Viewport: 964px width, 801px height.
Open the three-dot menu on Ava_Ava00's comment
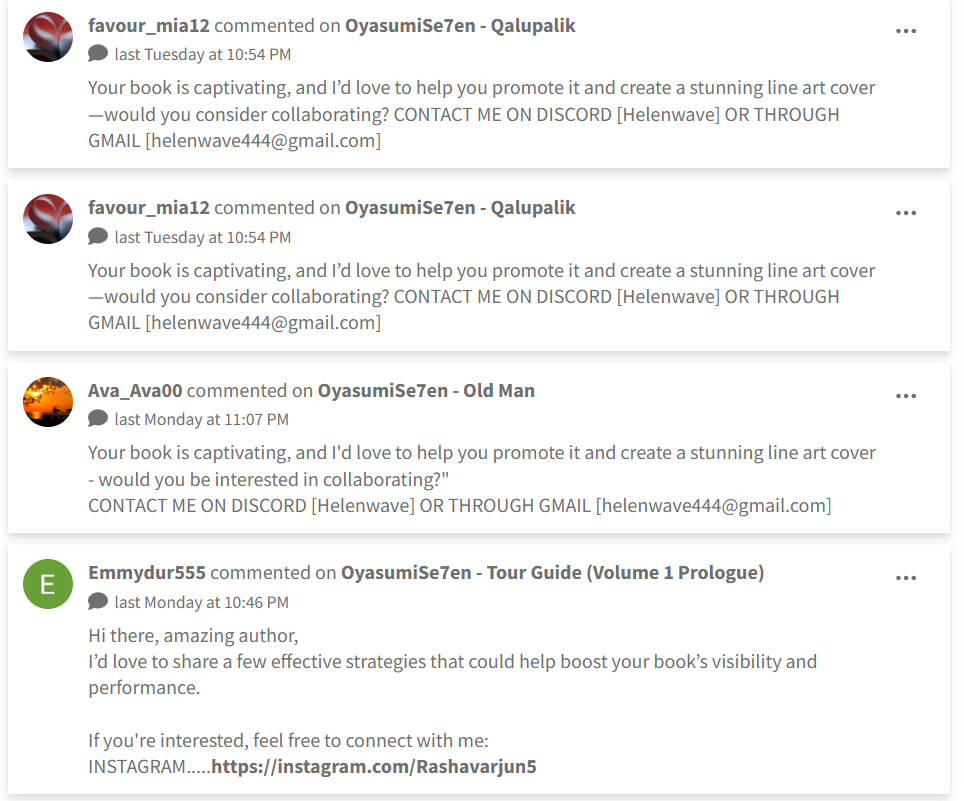(x=906, y=396)
